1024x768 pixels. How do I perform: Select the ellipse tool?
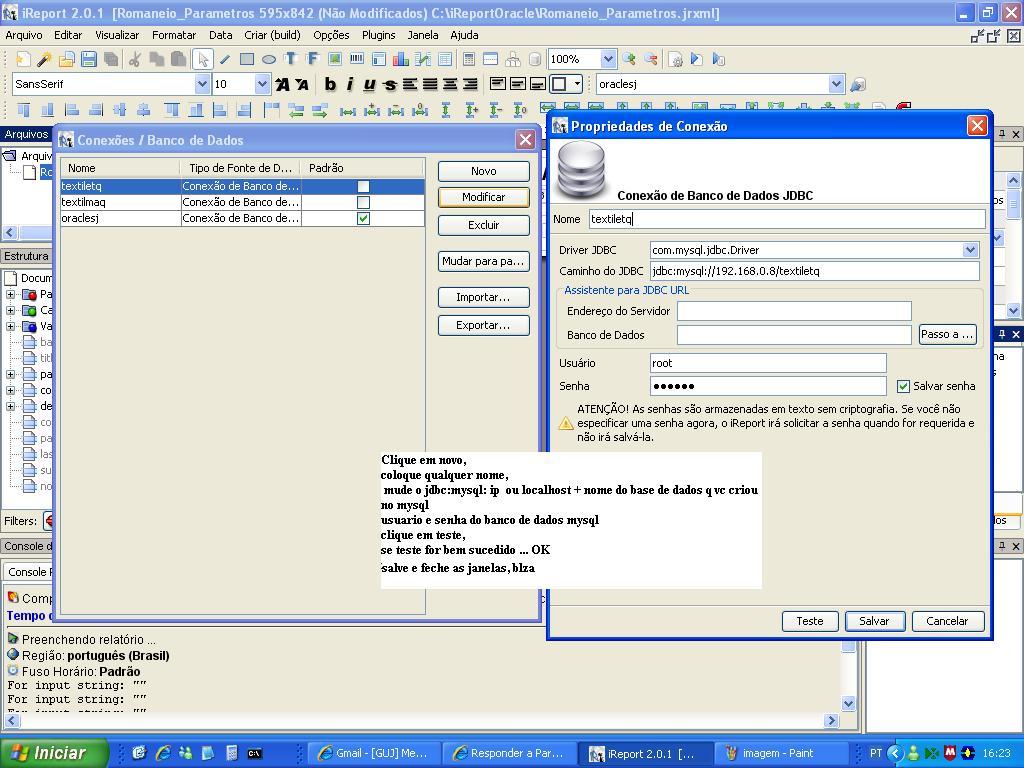(268, 59)
